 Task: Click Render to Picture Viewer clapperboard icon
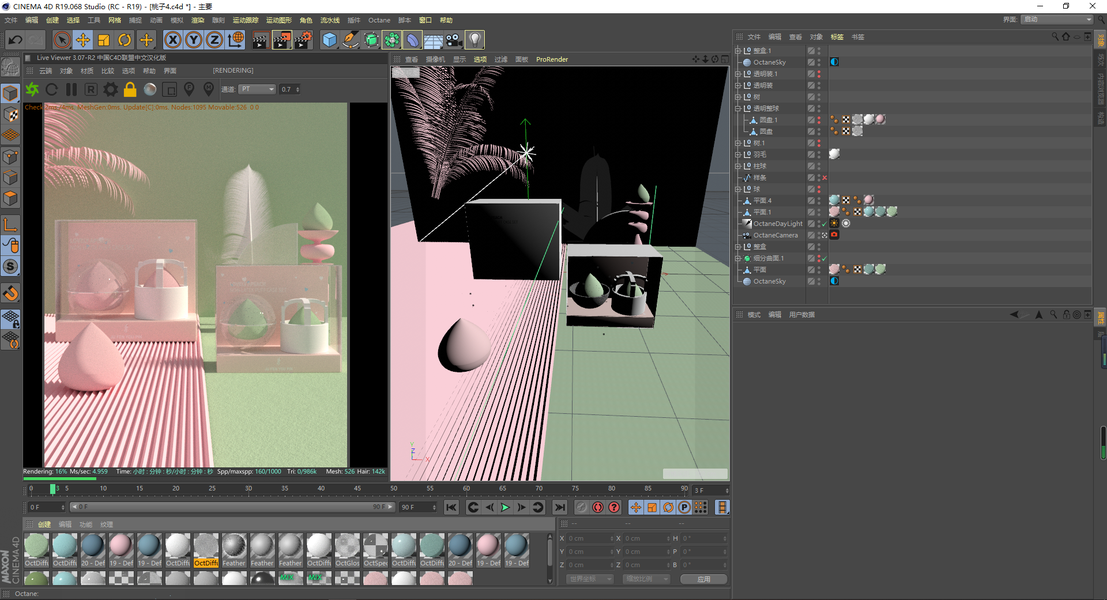click(282, 40)
